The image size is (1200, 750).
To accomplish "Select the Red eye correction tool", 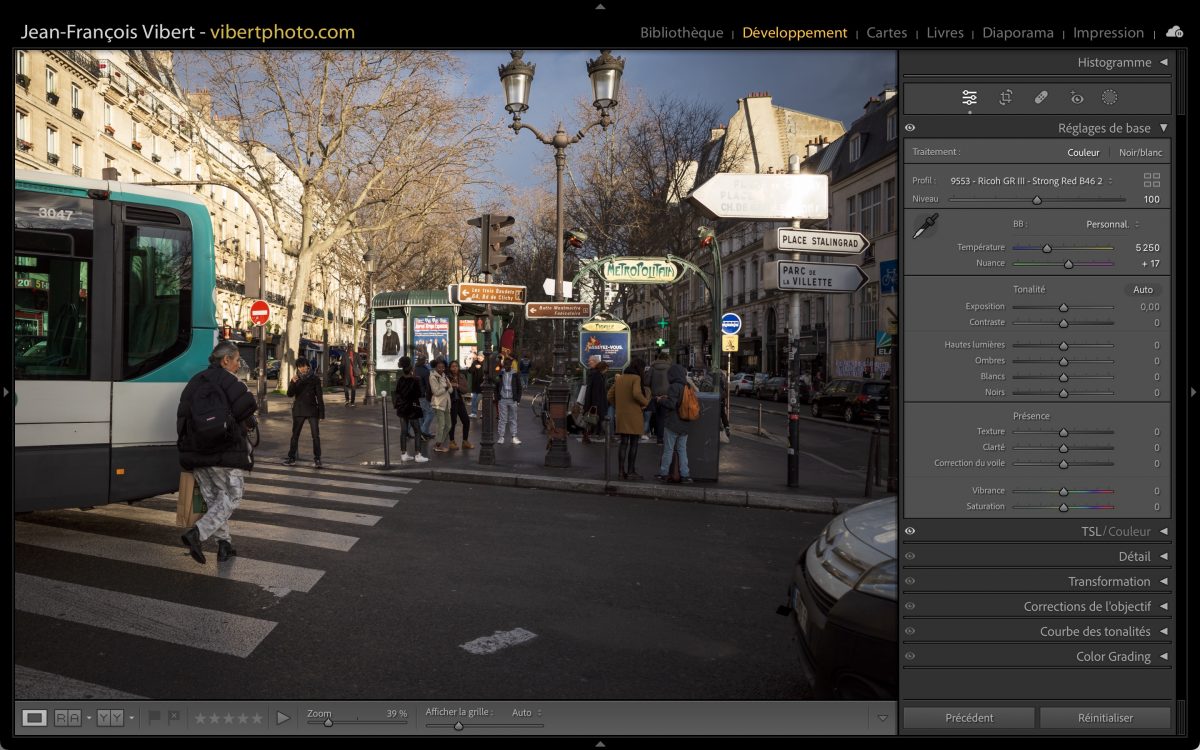I will pos(1077,98).
